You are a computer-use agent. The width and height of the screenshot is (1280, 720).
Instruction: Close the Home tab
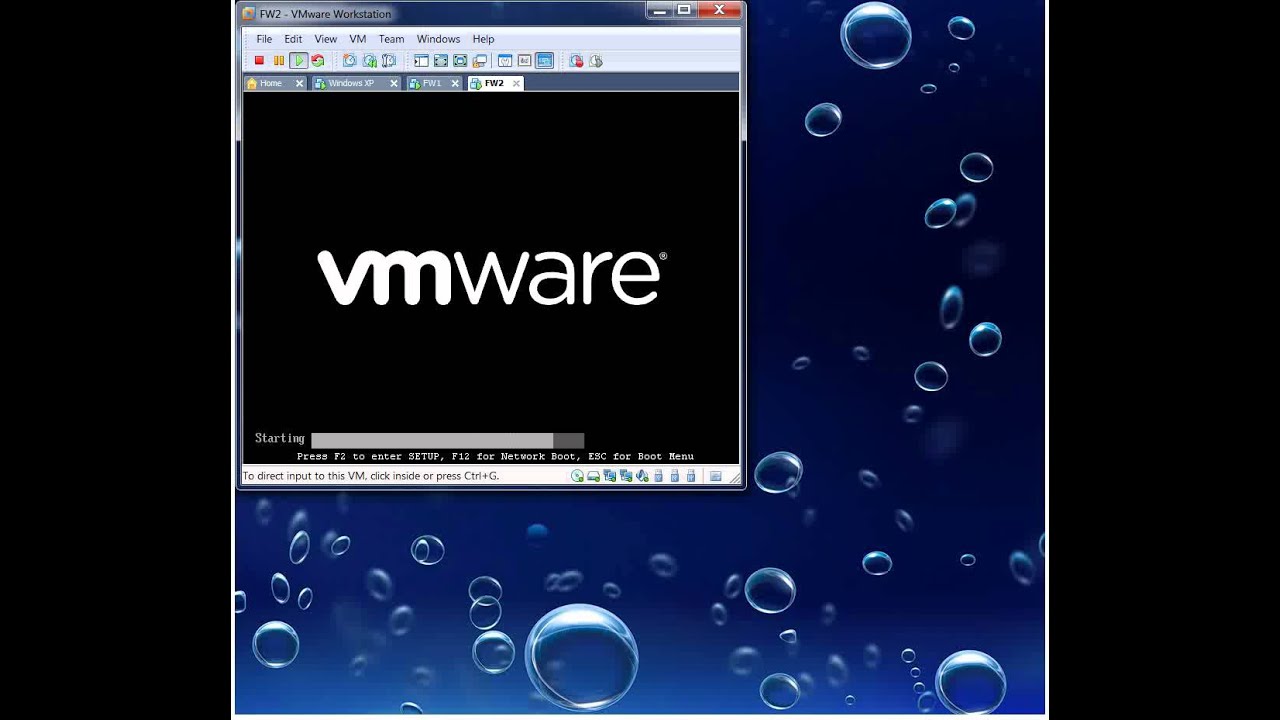299,84
